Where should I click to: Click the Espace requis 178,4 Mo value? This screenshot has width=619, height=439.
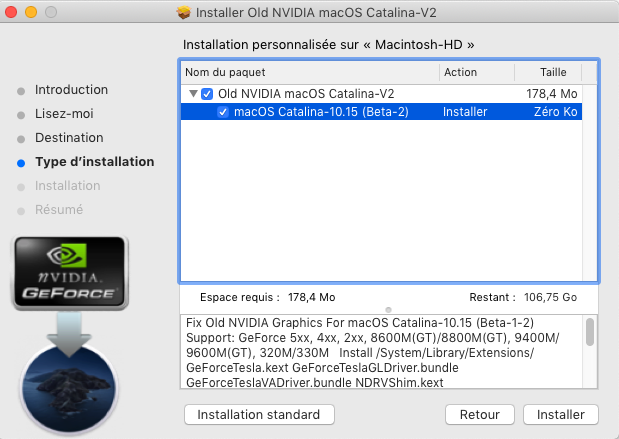click(x=311, y=297)
